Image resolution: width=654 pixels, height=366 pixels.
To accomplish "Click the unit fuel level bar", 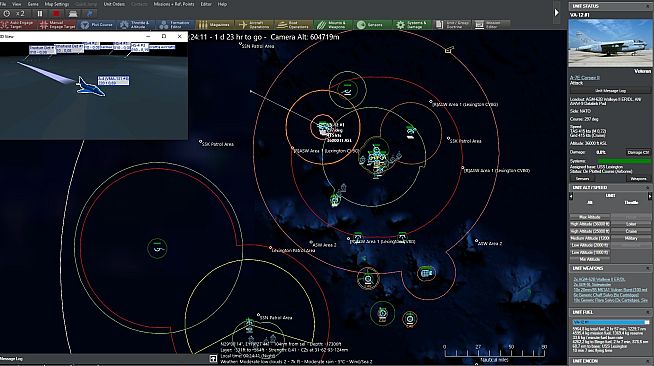I will [610, 322].
